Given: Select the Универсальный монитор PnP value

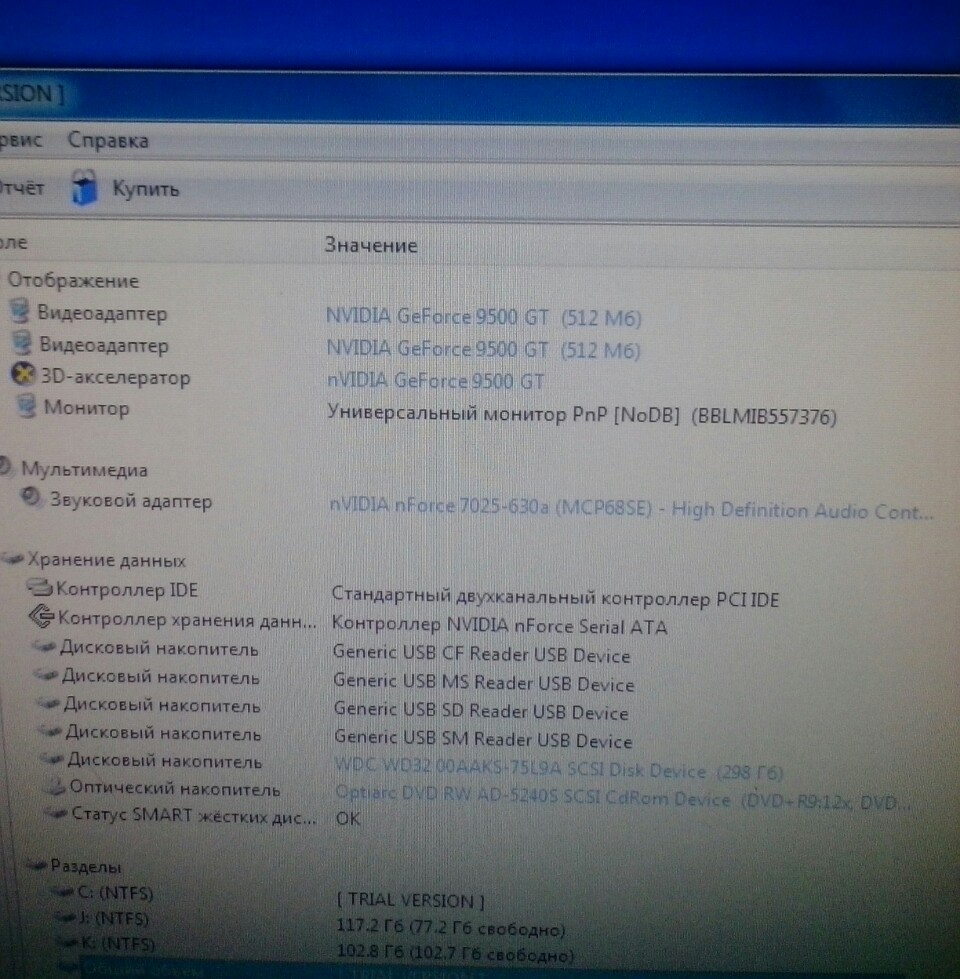Looking at the screenshot, I should point(582,415).
